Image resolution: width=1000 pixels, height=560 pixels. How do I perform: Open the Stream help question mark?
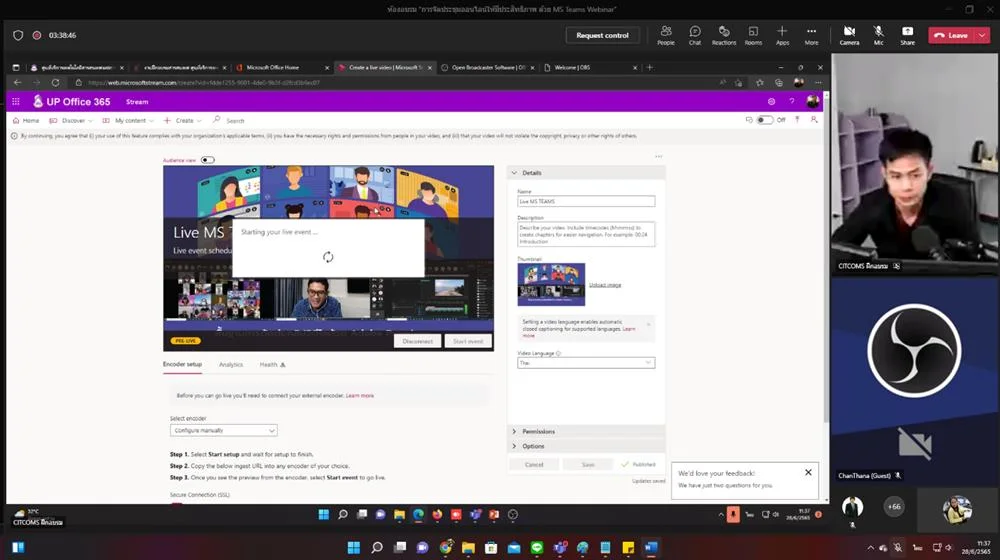tap(791, 101)
